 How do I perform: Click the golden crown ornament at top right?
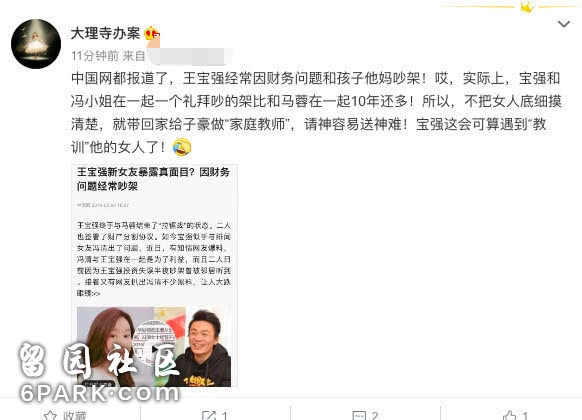coord(527,7)
